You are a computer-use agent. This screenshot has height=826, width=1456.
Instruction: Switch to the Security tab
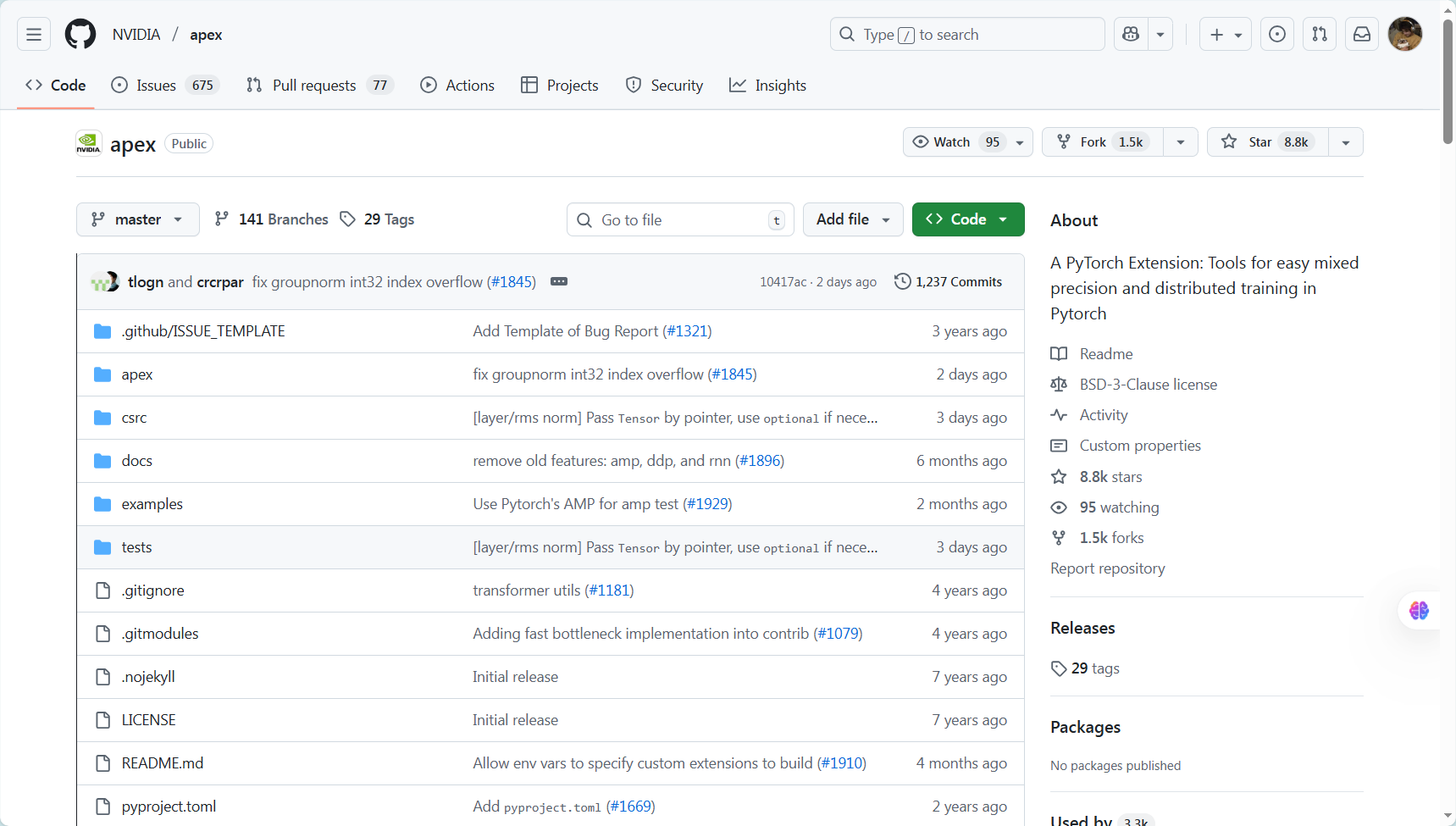(x=665, y=86)
